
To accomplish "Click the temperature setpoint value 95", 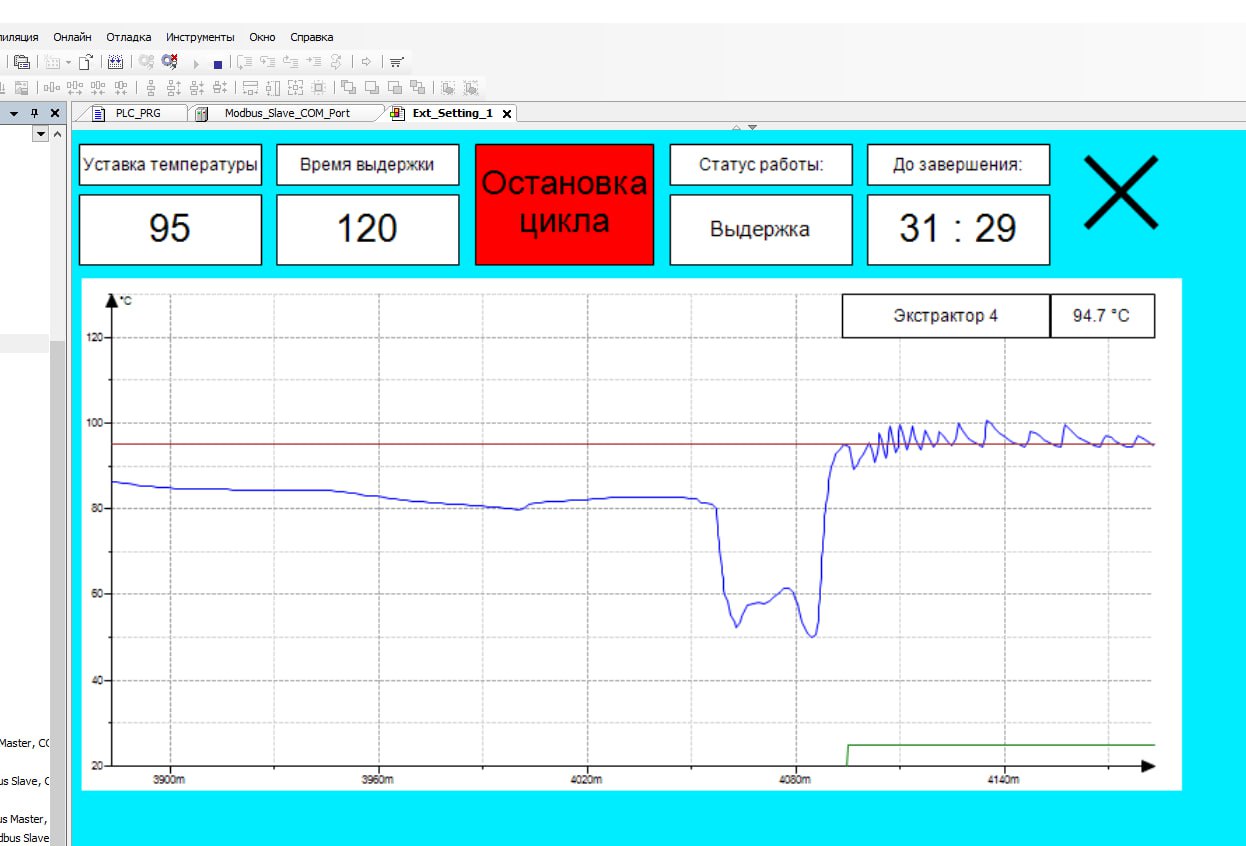I will pos(170,229).
